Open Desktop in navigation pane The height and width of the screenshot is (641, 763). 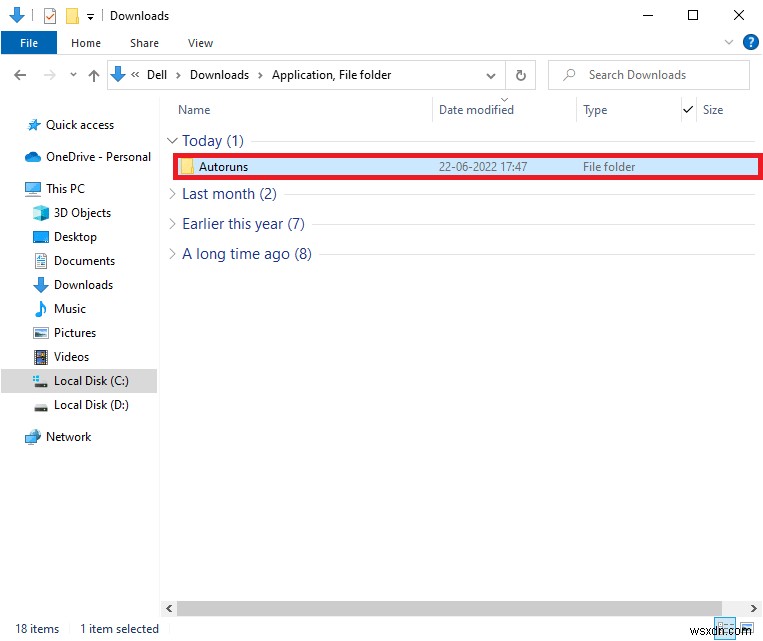[x=75, y=237]
